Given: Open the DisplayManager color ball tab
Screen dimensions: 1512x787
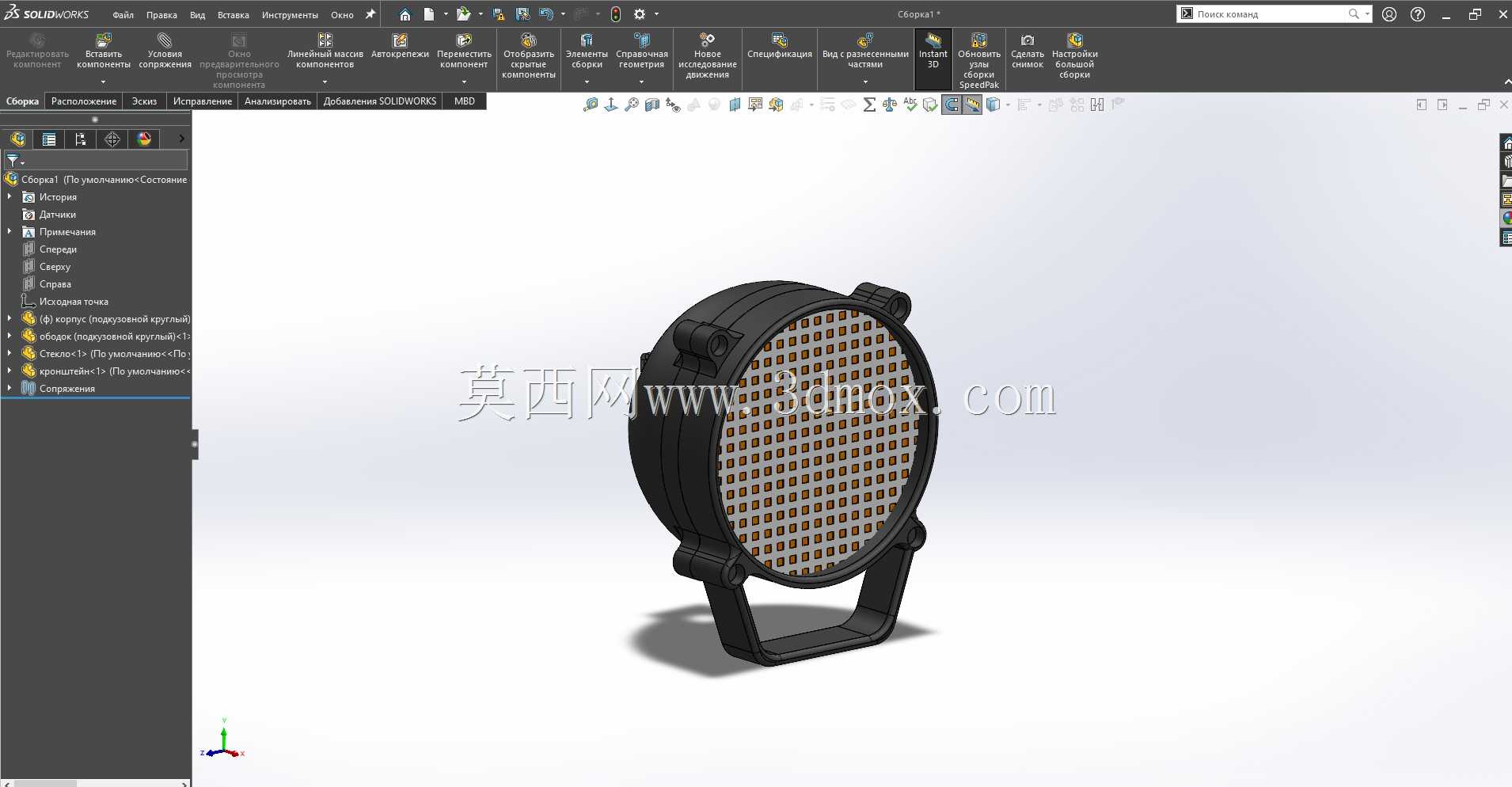Looking at the screenshot, I should pos(144,139).
